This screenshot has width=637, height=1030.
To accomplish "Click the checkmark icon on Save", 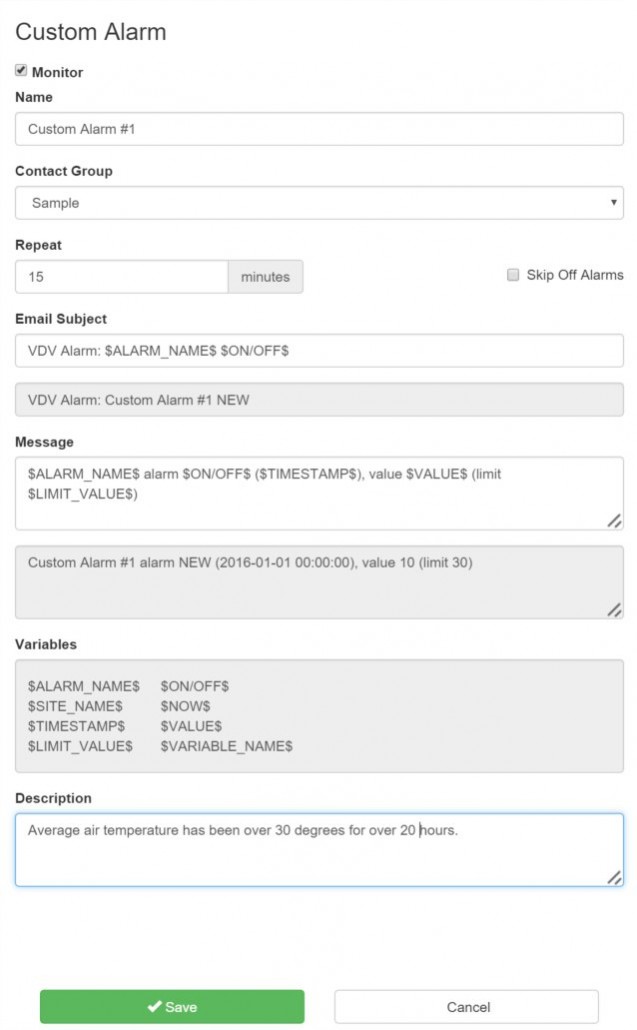I will tap(155, 1007).
